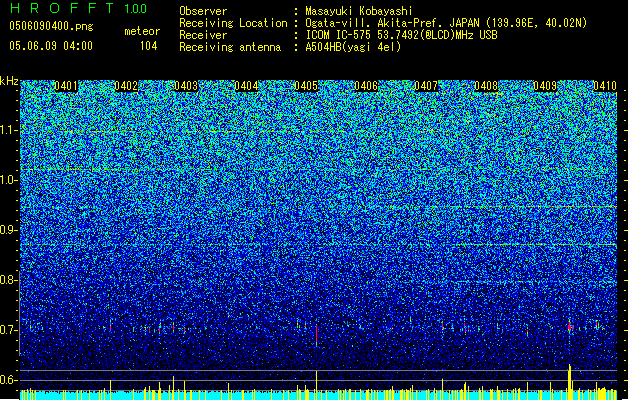Click the 0407 time marker
The height and width of the screenshot is (400, 629).
point(426,86)
